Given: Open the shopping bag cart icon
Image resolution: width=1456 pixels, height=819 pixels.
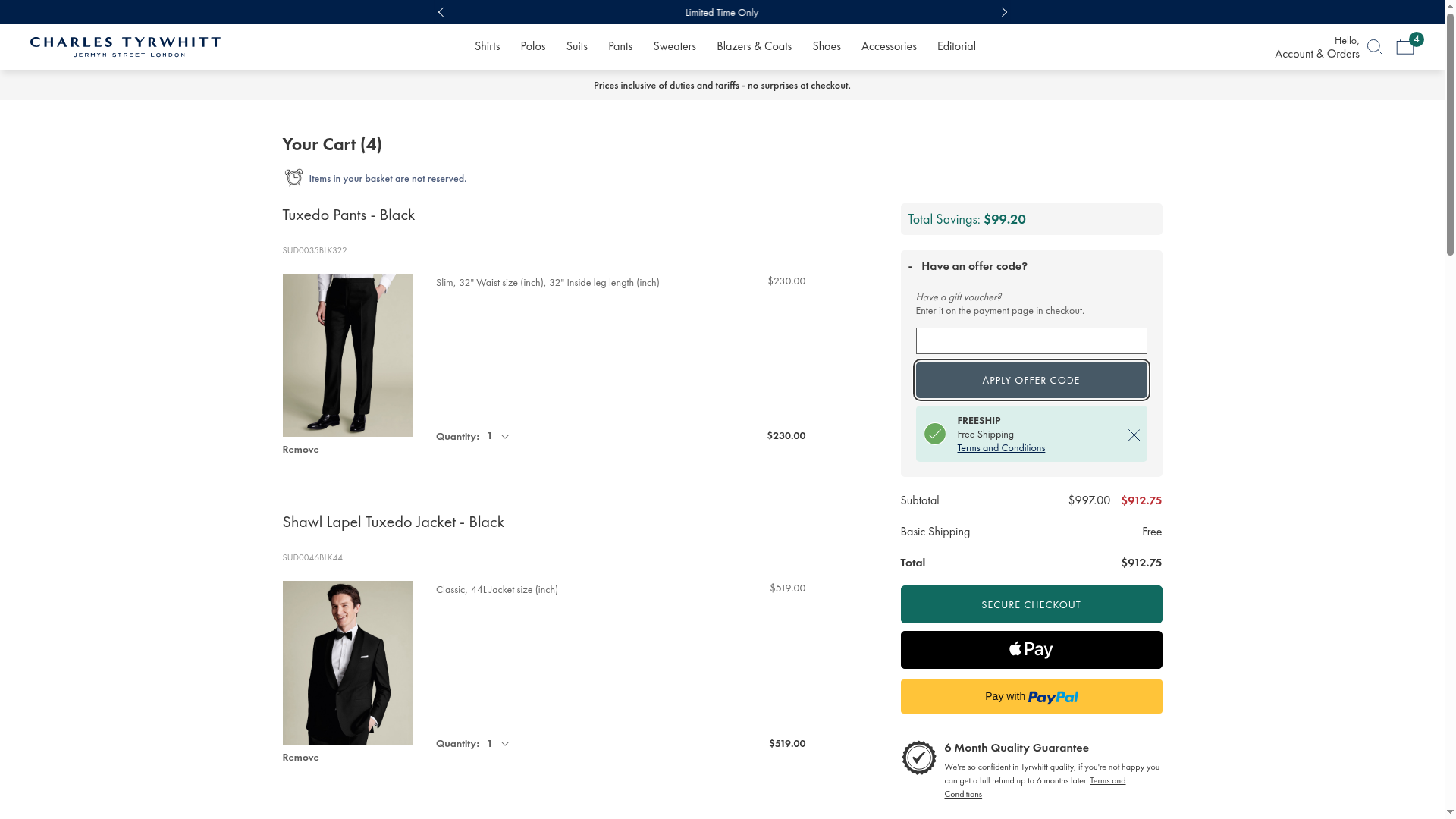Looking at the screenshot, I should [1405, 47].
